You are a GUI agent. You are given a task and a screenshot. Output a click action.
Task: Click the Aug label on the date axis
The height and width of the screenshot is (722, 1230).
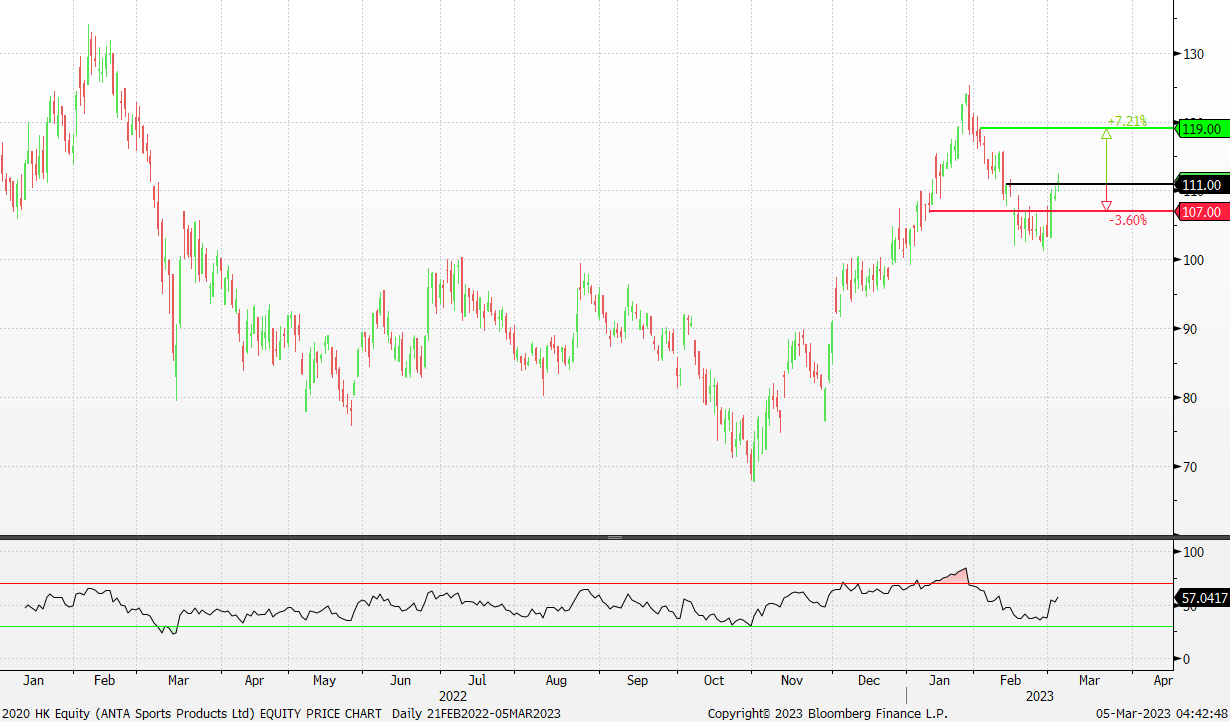(x=556, y=680)
